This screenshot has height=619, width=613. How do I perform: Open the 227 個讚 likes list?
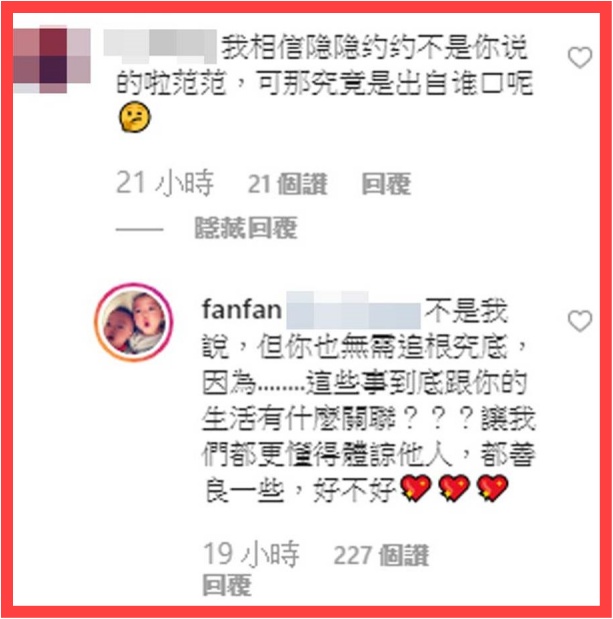(381, 555)
